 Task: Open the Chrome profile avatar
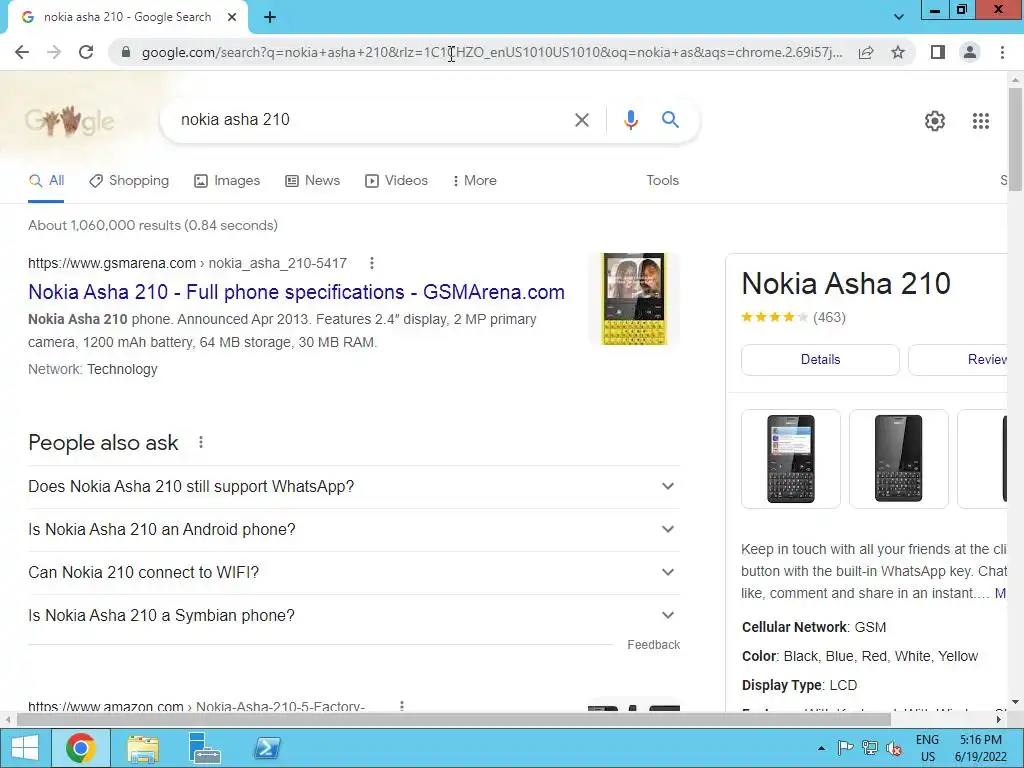tap(970, 52)
